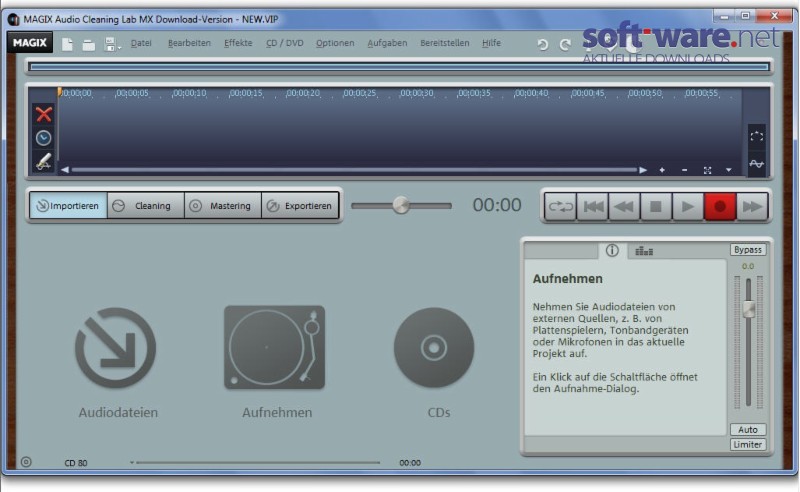Open the Hilfe menu
The height and width of the screenshot is (492, 800).
[491, 43]
